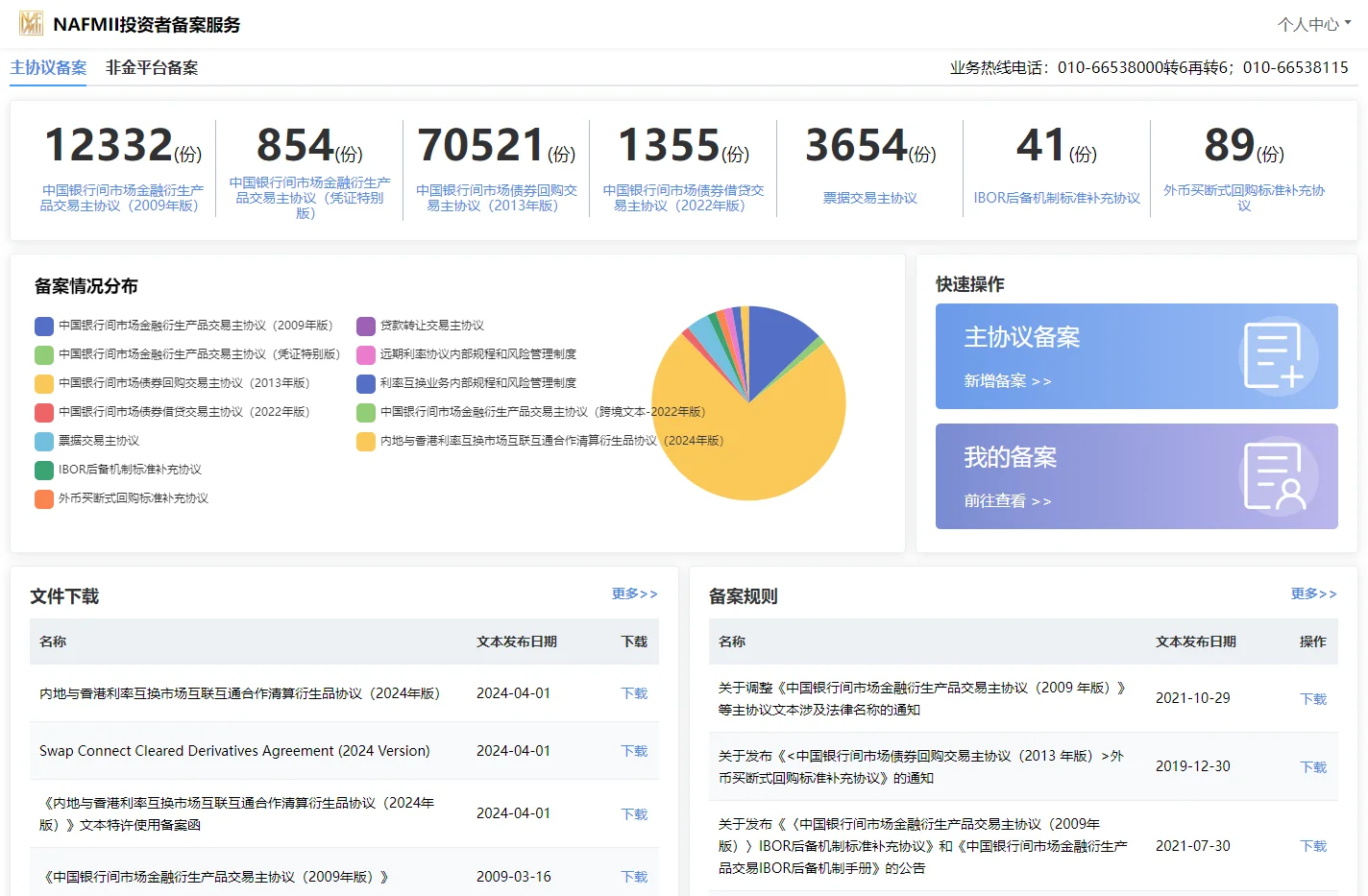
Task: Download 《中国银行间市场金融衍生产品交易主协议（2009年版）》 file
Action: coord(634,877)
